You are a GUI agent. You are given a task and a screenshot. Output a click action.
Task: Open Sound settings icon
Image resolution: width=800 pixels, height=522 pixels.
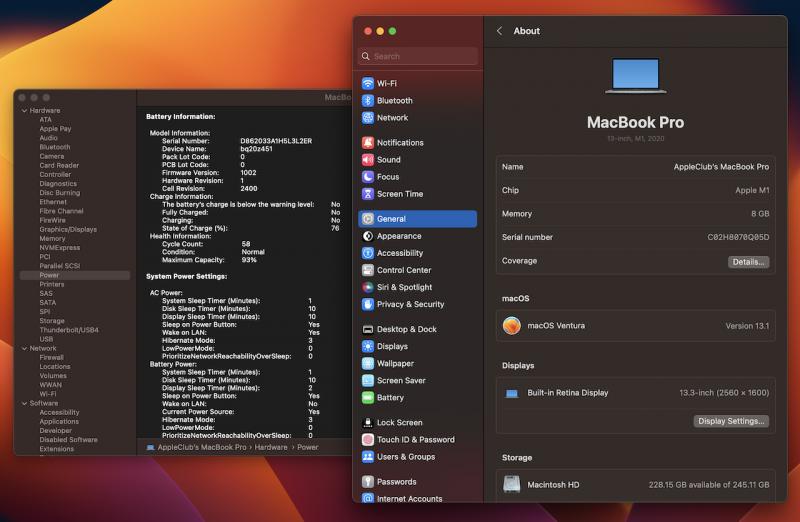[x=368, y=160]
